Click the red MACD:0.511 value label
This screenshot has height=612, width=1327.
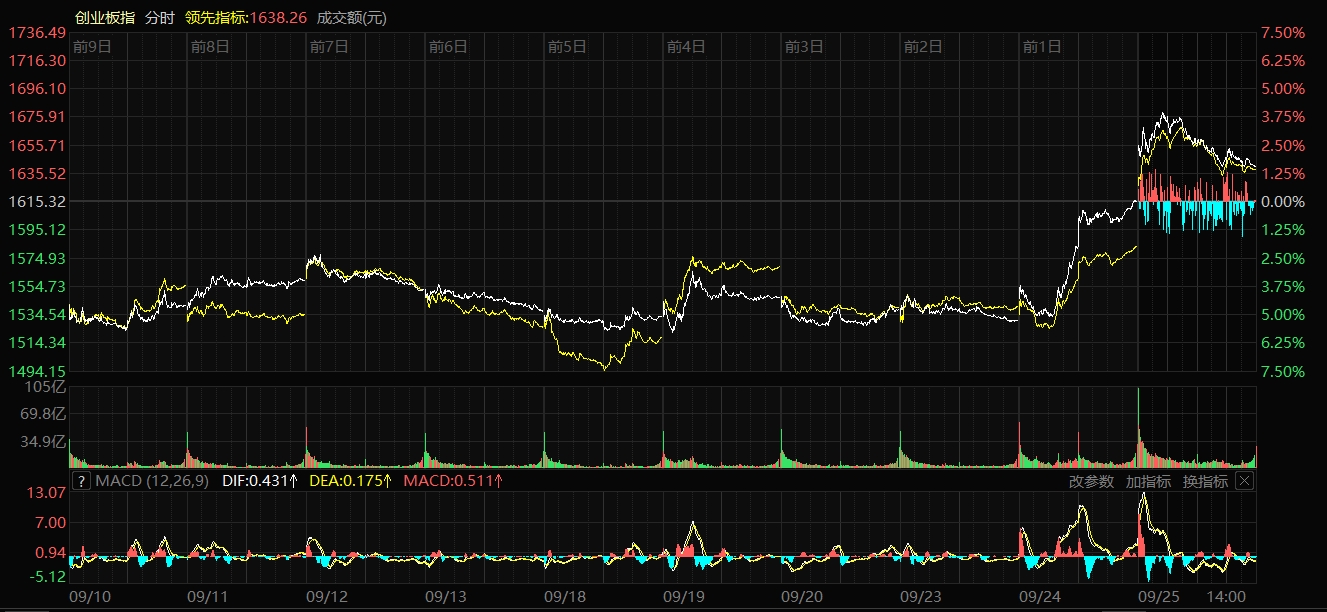click(453, 481)
